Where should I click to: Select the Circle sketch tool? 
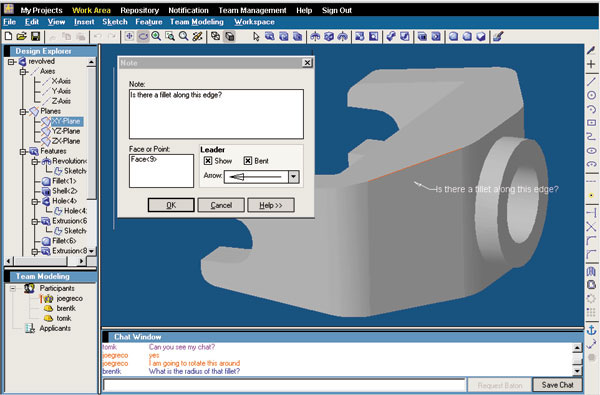[x=591, y=95]
